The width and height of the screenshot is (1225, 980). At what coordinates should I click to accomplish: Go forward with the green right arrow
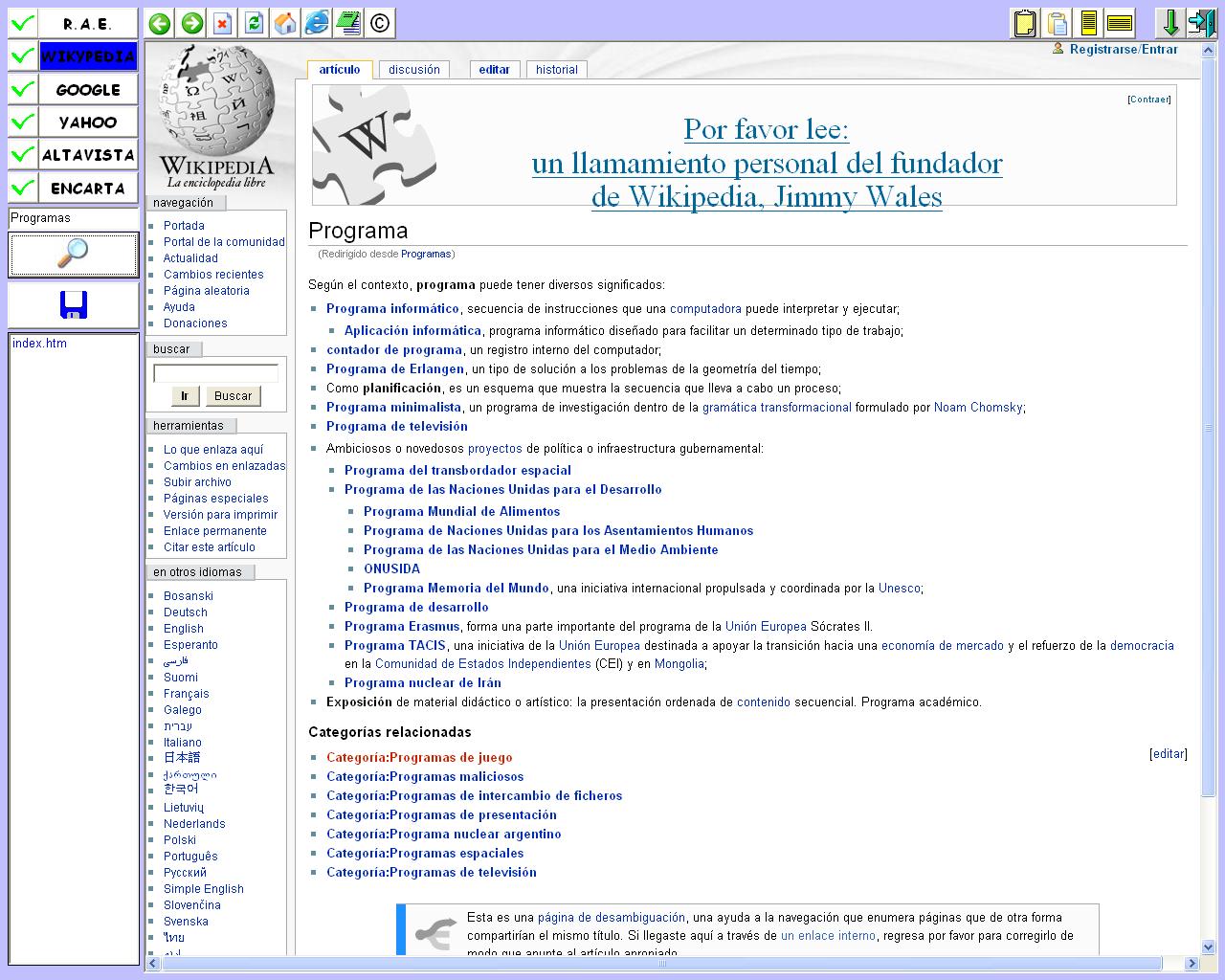tap(191, 23)
